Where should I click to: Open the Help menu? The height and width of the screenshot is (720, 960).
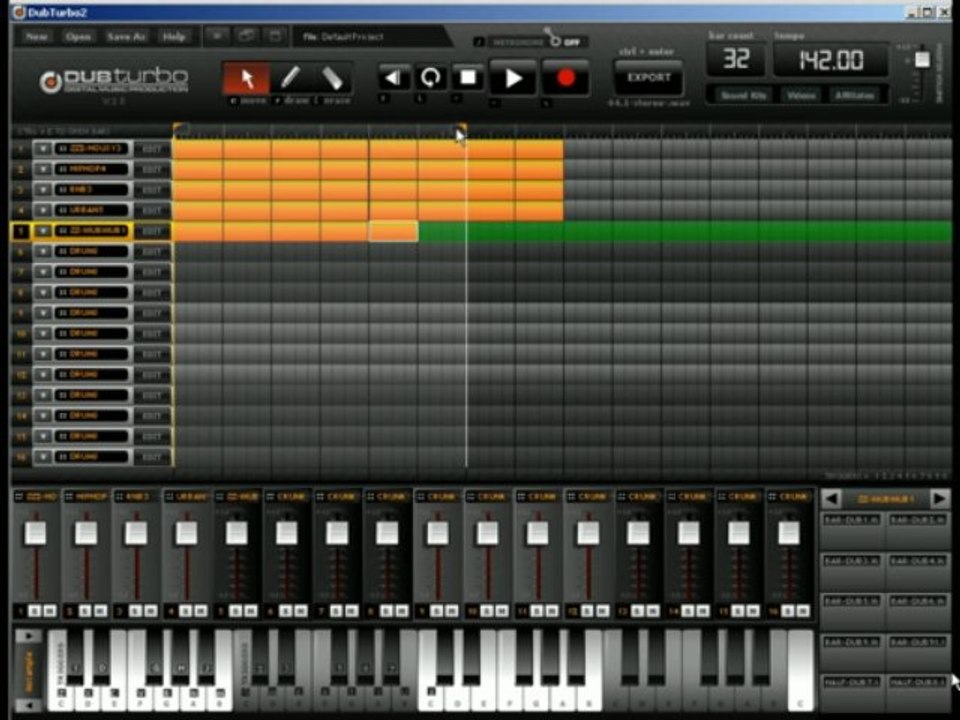174,37
